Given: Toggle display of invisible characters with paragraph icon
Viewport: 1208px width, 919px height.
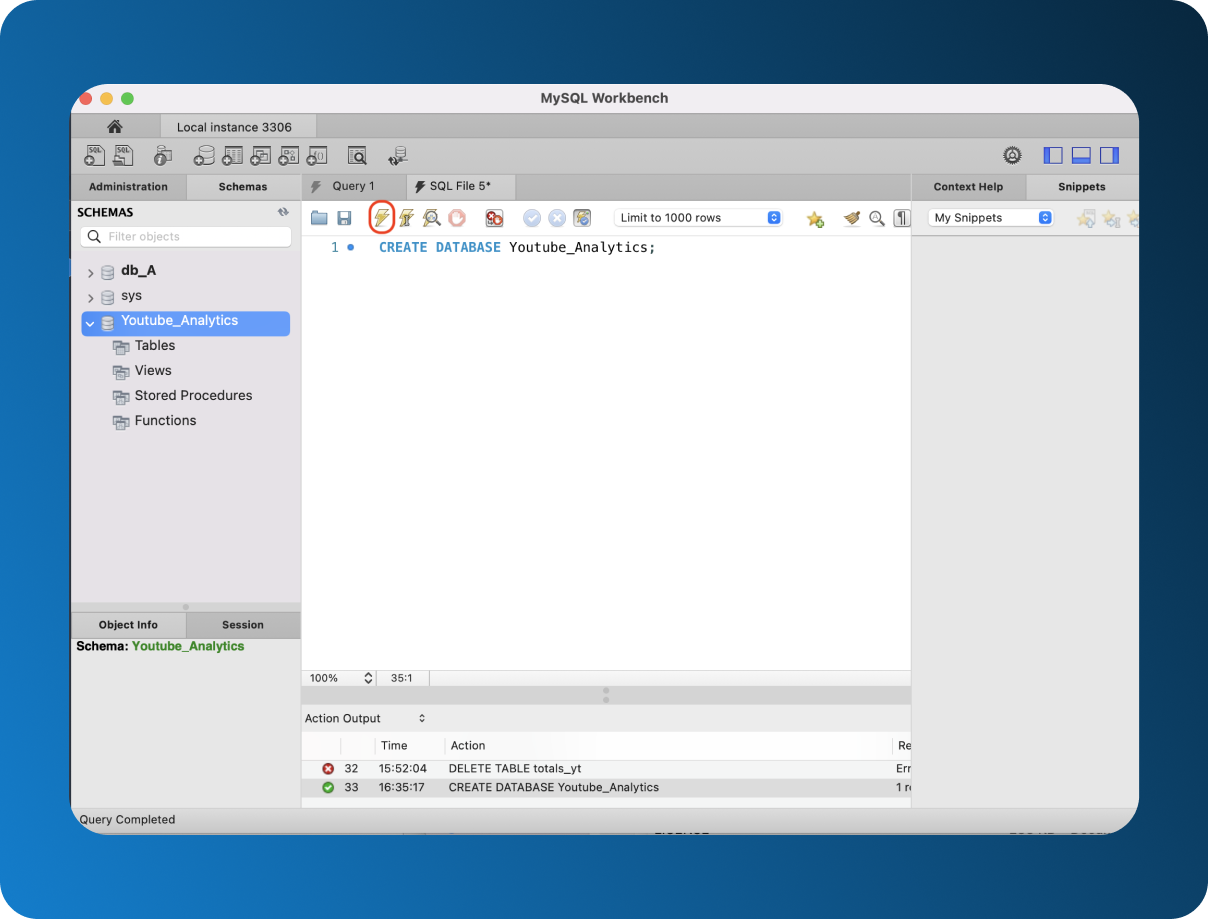Looking at the screenshot, I should point(901,217).
